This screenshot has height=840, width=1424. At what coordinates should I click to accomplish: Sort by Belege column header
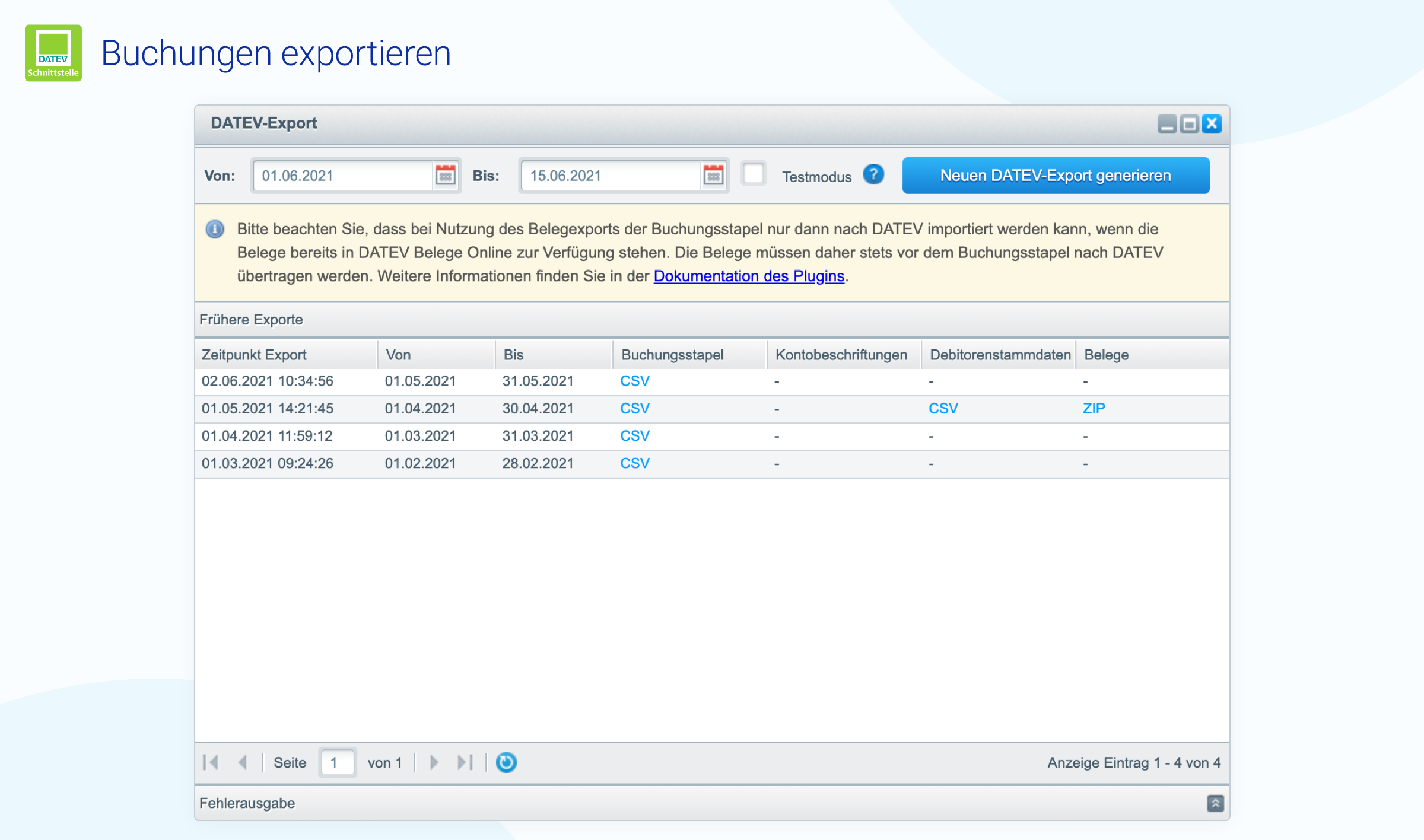pyautogui.click(x=1152, y=355)
